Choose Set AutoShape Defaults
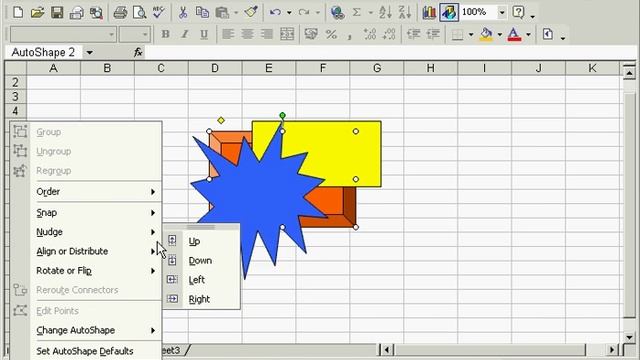This screenshot has height=360, width=640. pos(86,351)
